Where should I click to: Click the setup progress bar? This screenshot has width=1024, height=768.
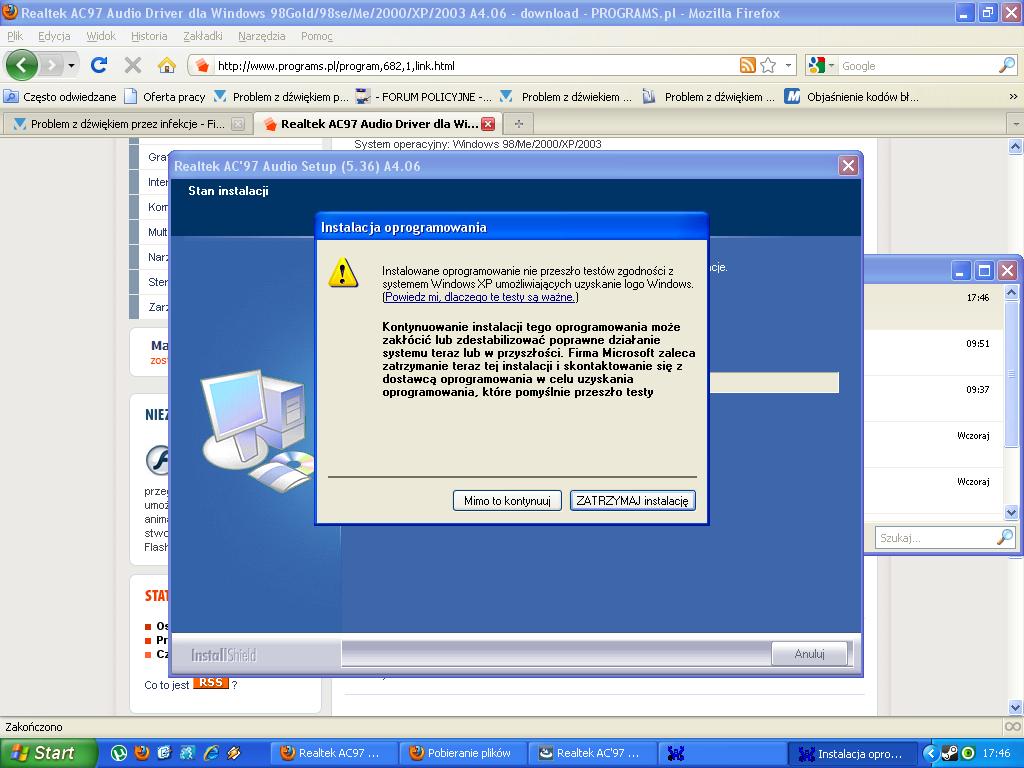[774, 383]
